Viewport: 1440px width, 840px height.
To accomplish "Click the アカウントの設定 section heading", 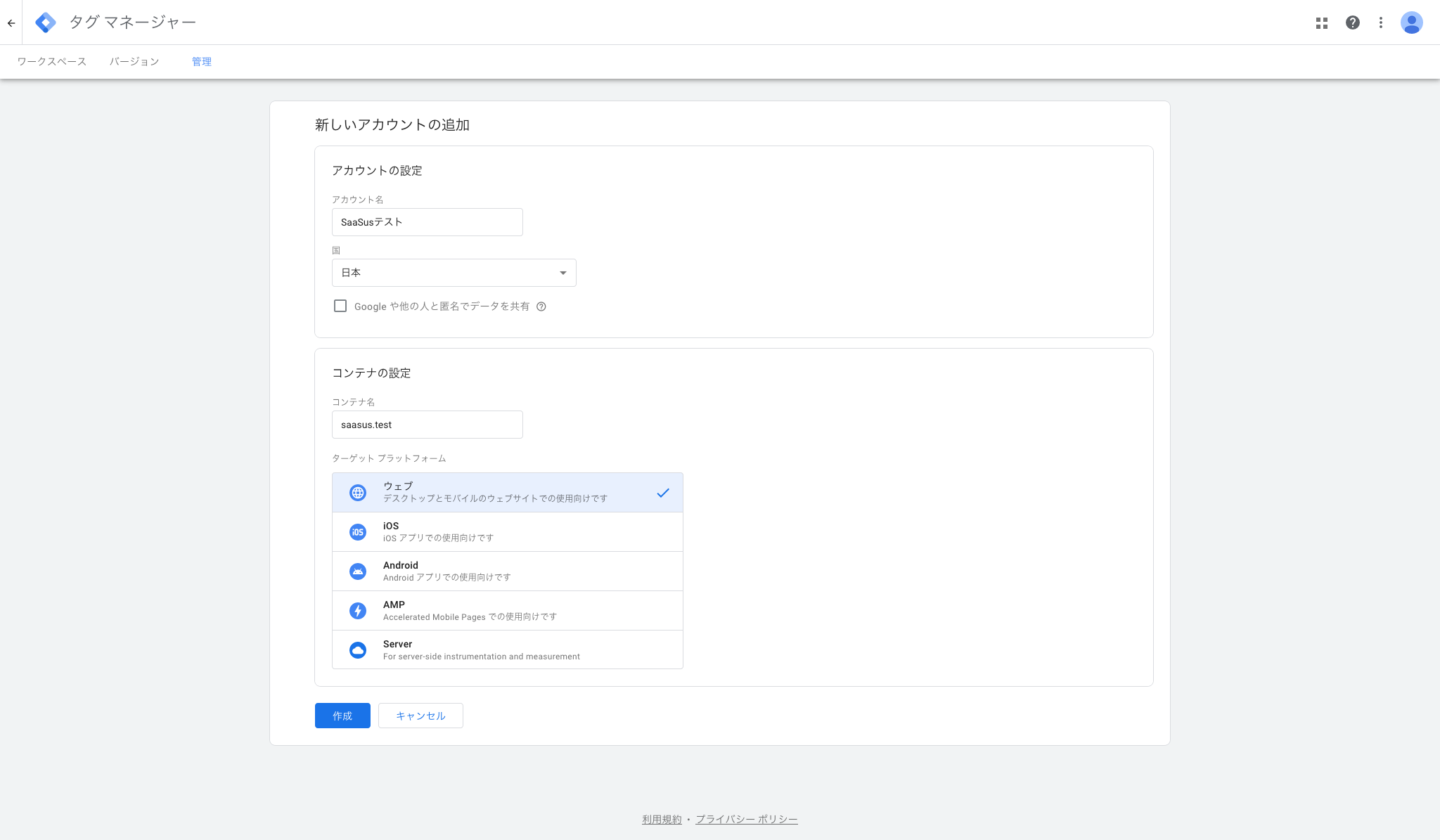I will 377,171.
